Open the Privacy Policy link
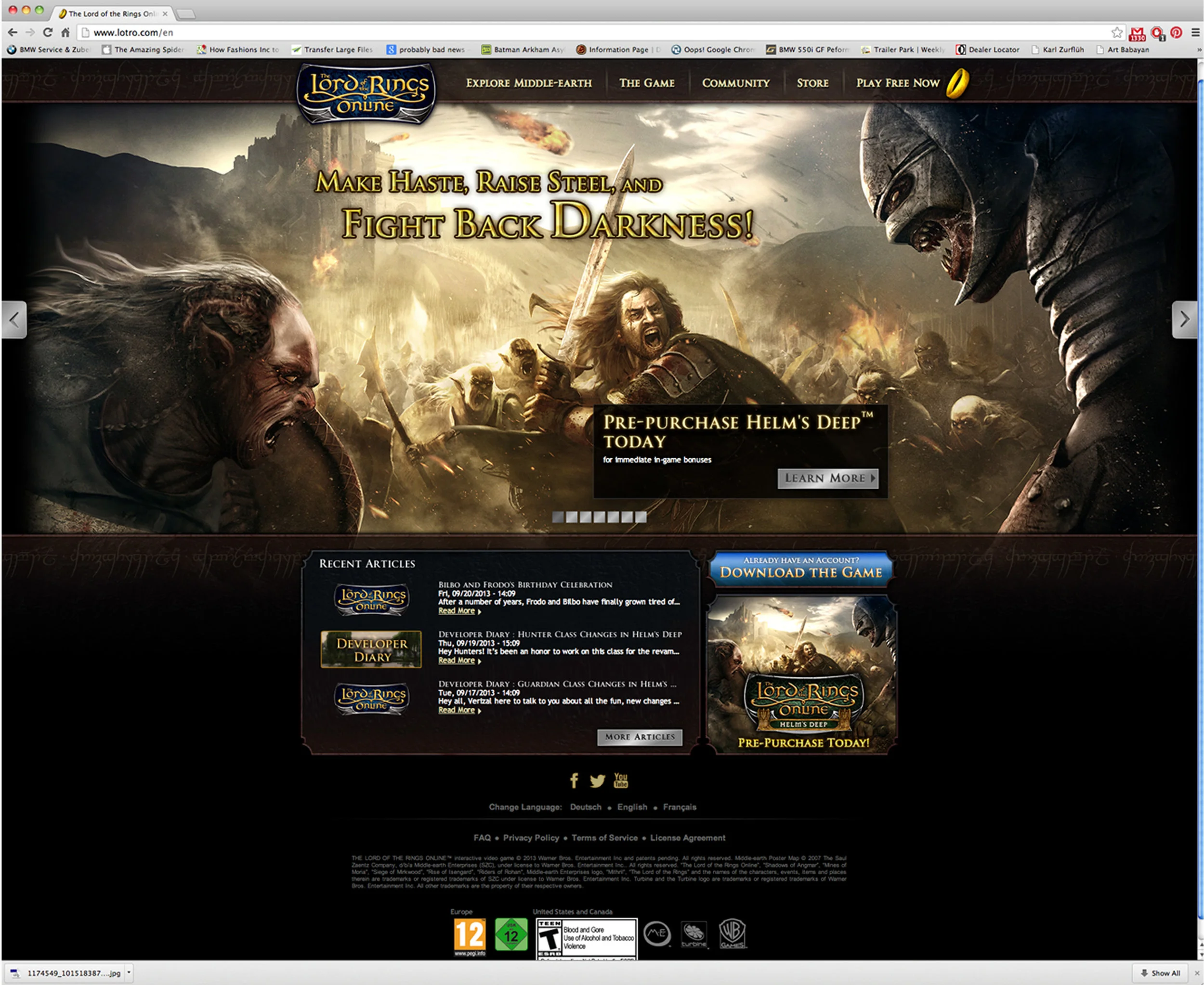Screen dimensions: 1204x985 (x=531, y=838)
